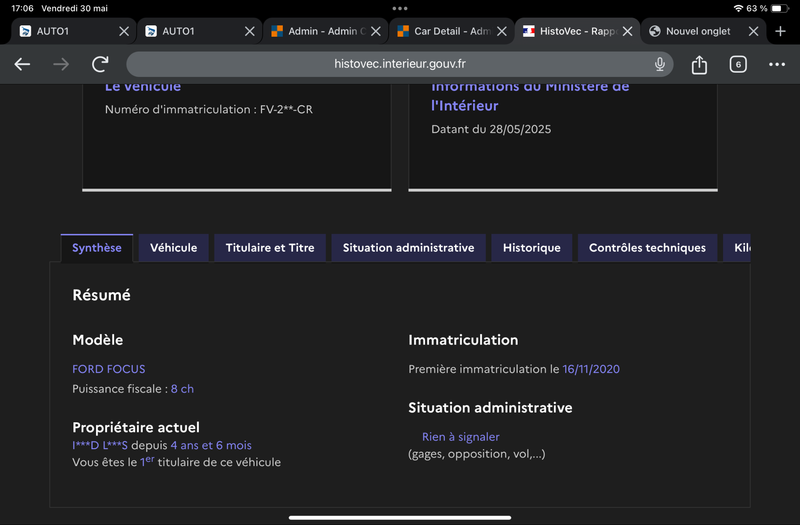Tap the microphone in the address bar
The width and height of the screenshot is (800, 525).
(660, 64)
